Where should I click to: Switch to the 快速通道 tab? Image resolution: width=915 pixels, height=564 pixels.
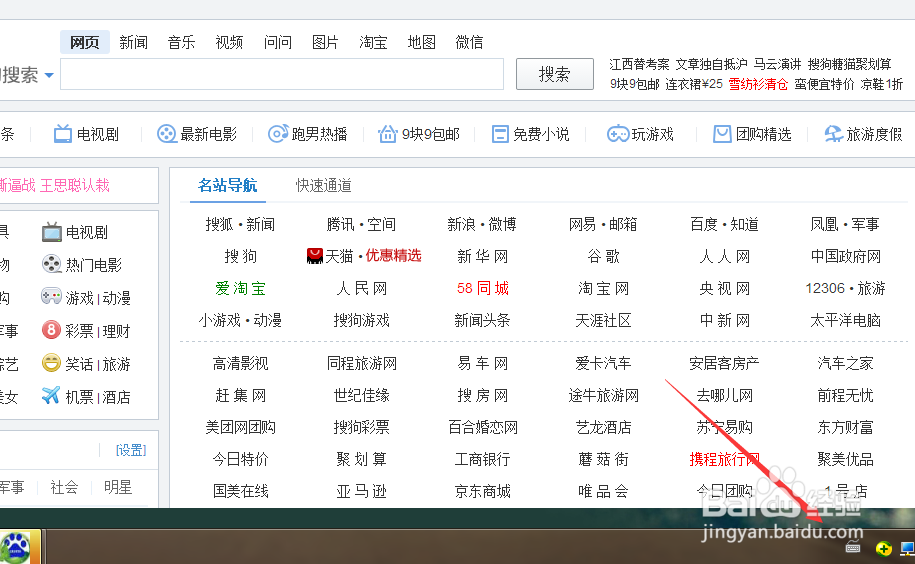tap(323, 185)
